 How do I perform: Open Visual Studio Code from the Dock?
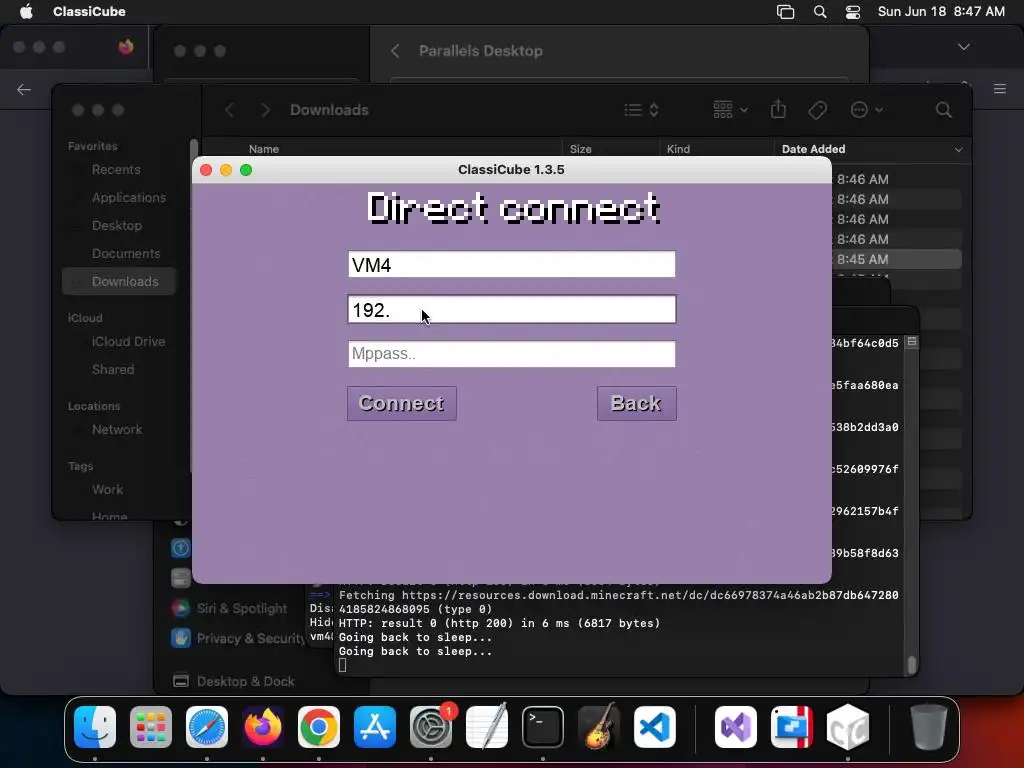tap(654, 727)
